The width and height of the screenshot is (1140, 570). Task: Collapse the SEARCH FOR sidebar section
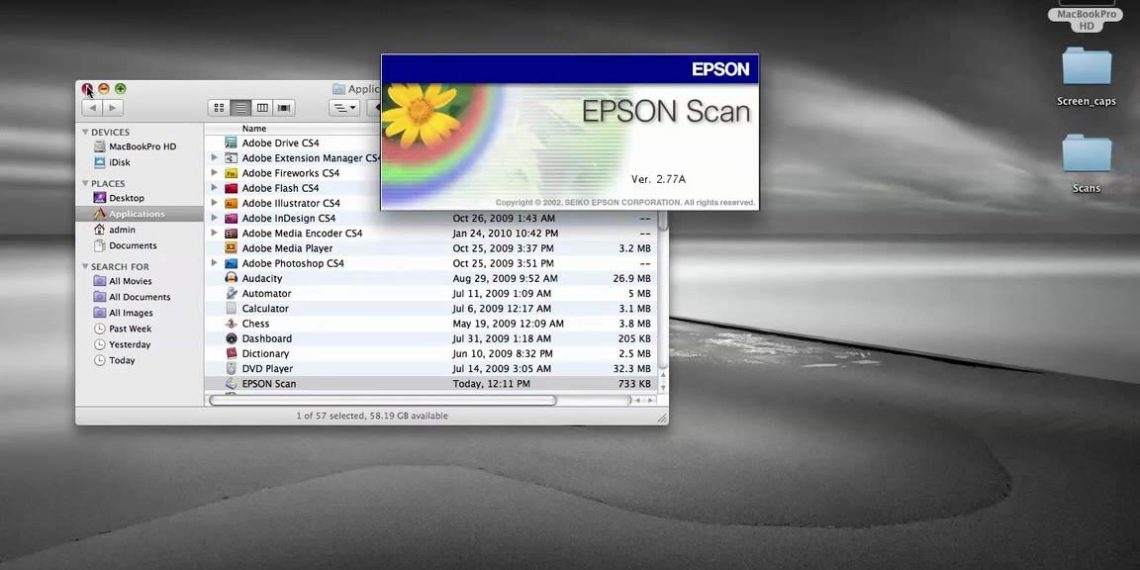point(85,266)
